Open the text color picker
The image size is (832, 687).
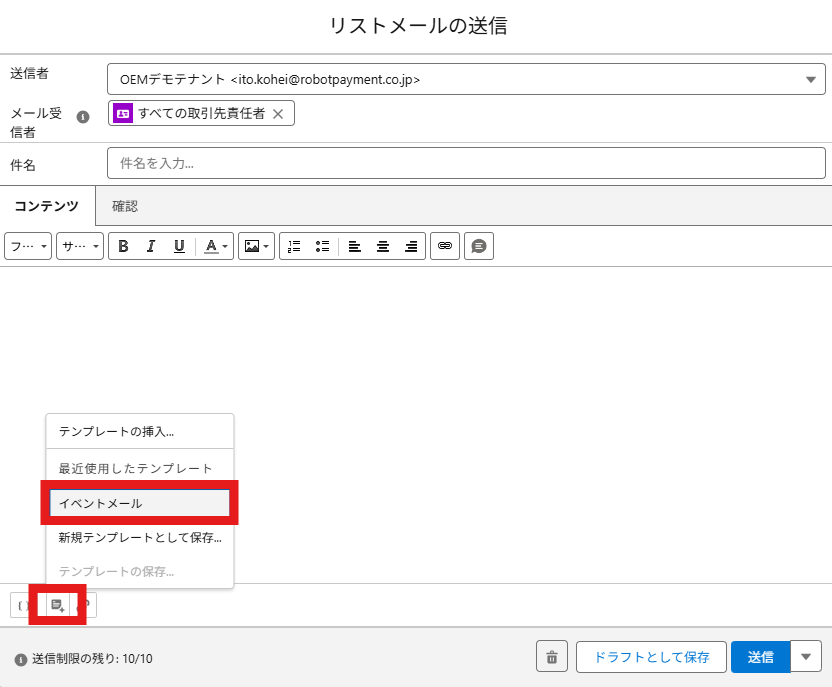pyautogui.click(x=216, y=246)
